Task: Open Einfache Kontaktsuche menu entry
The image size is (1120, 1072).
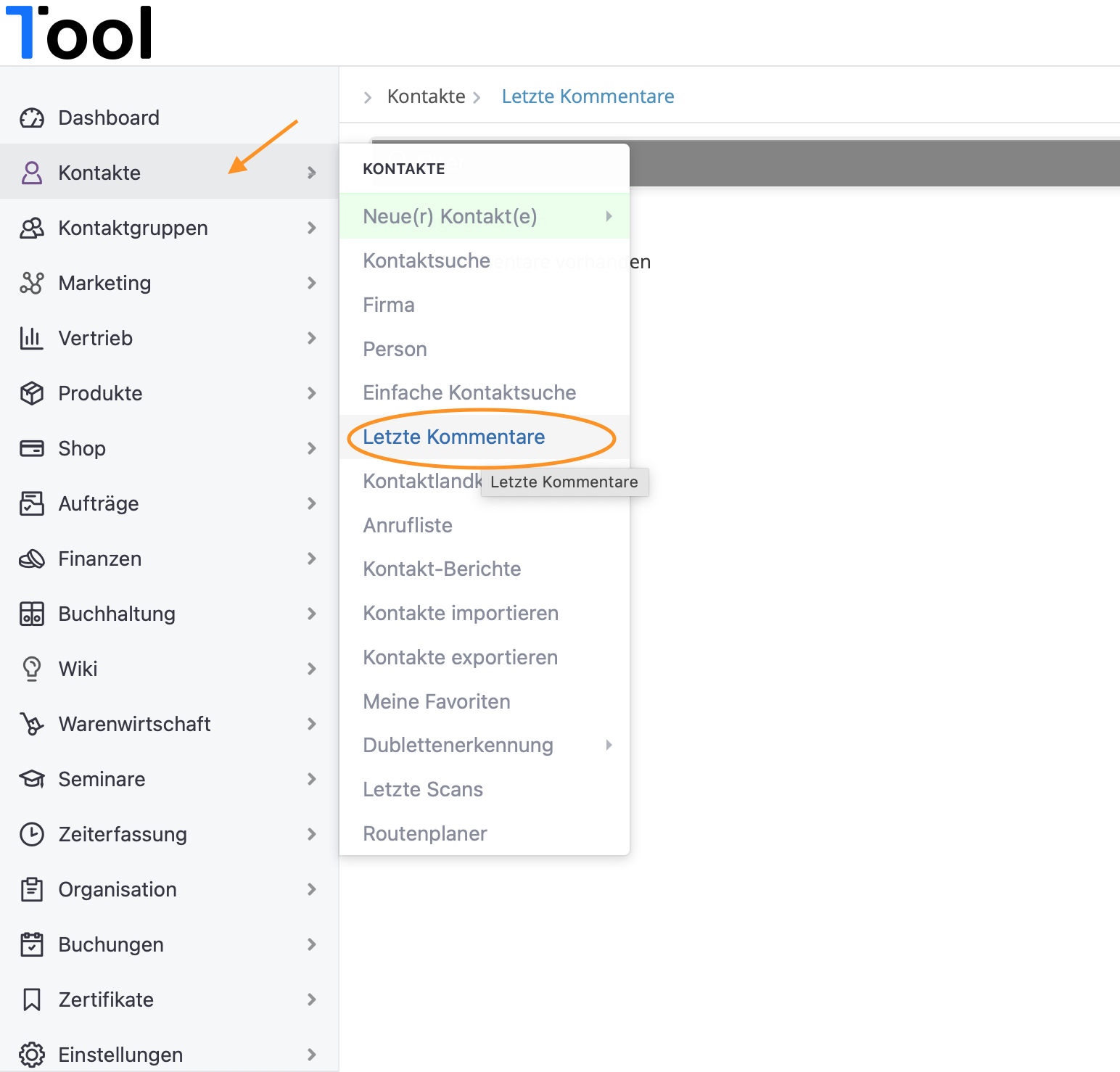Action: pos(485,392)
